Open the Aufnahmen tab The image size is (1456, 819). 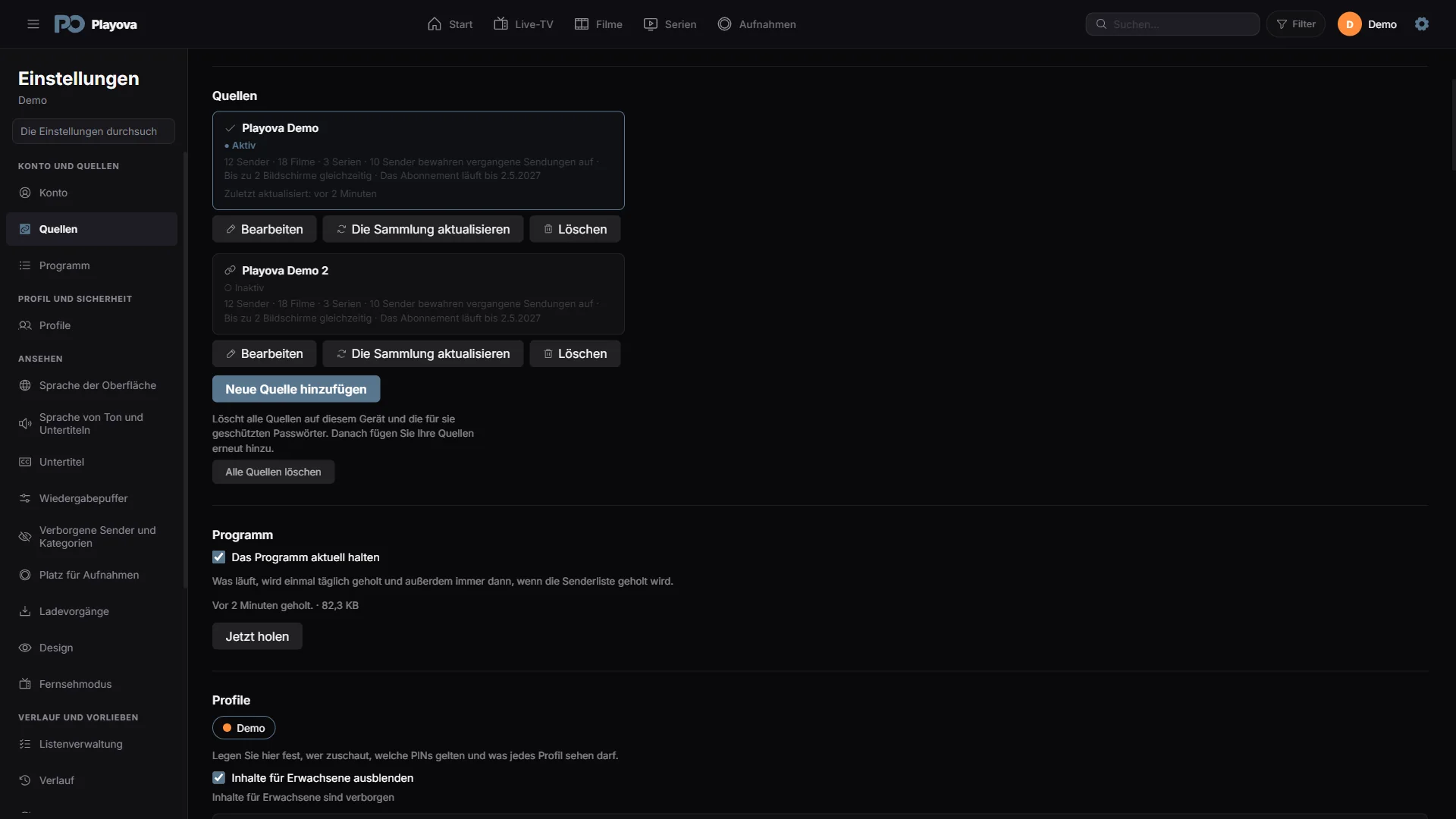(757, 24)
